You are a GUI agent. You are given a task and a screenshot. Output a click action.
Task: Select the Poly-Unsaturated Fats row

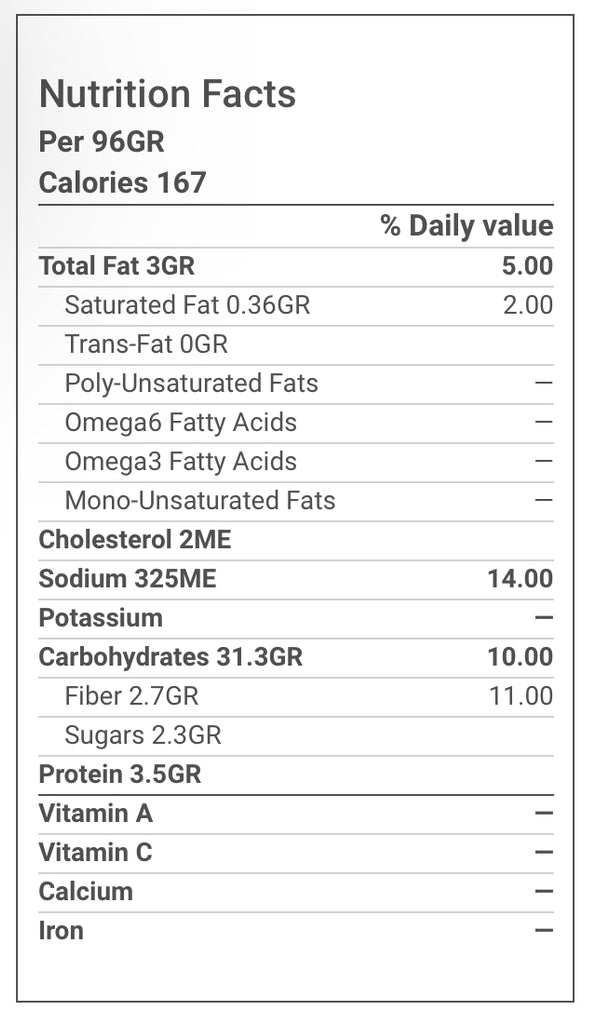[x=296, y=384]
